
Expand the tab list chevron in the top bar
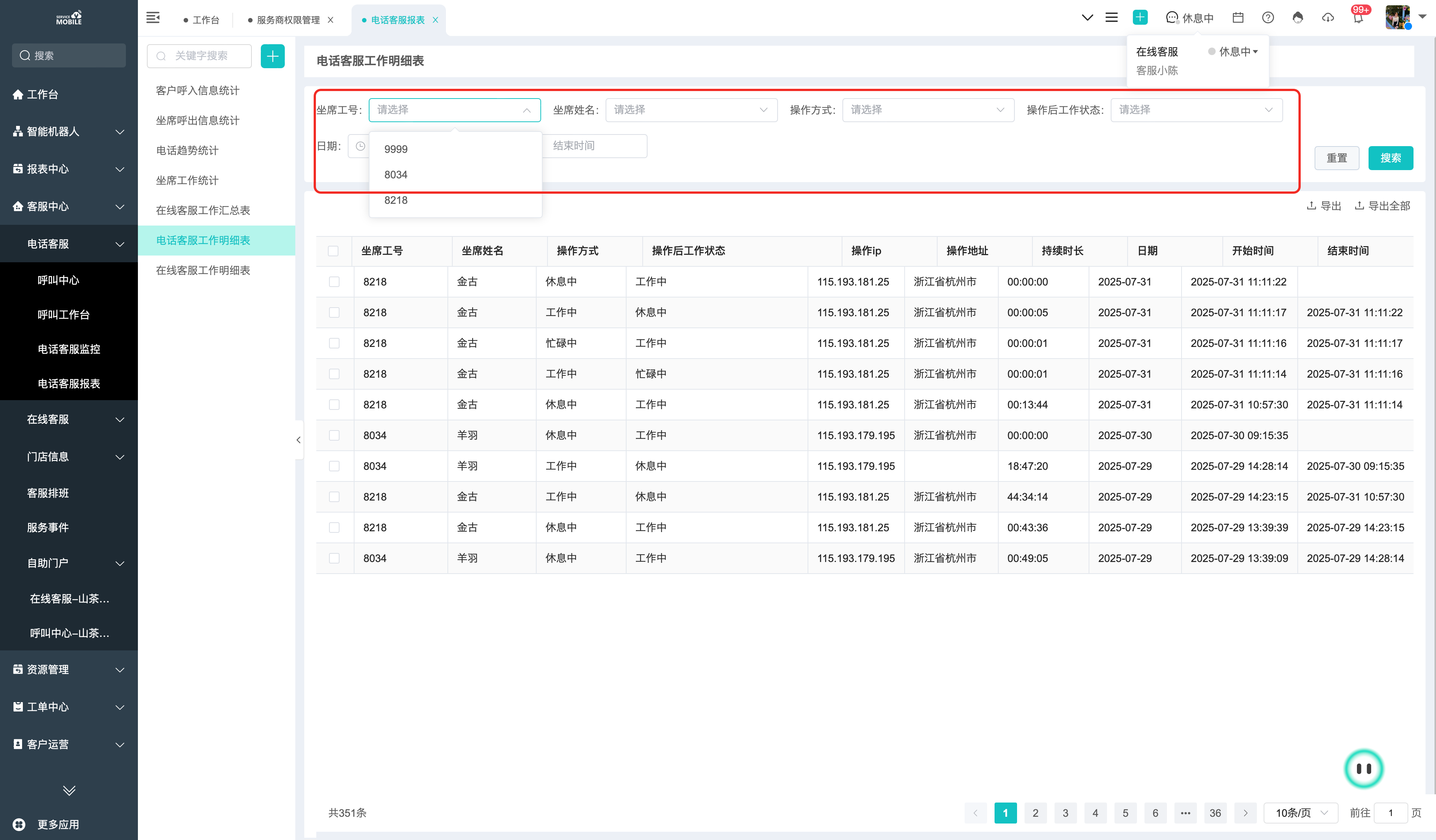click(x=1087, y=18)
